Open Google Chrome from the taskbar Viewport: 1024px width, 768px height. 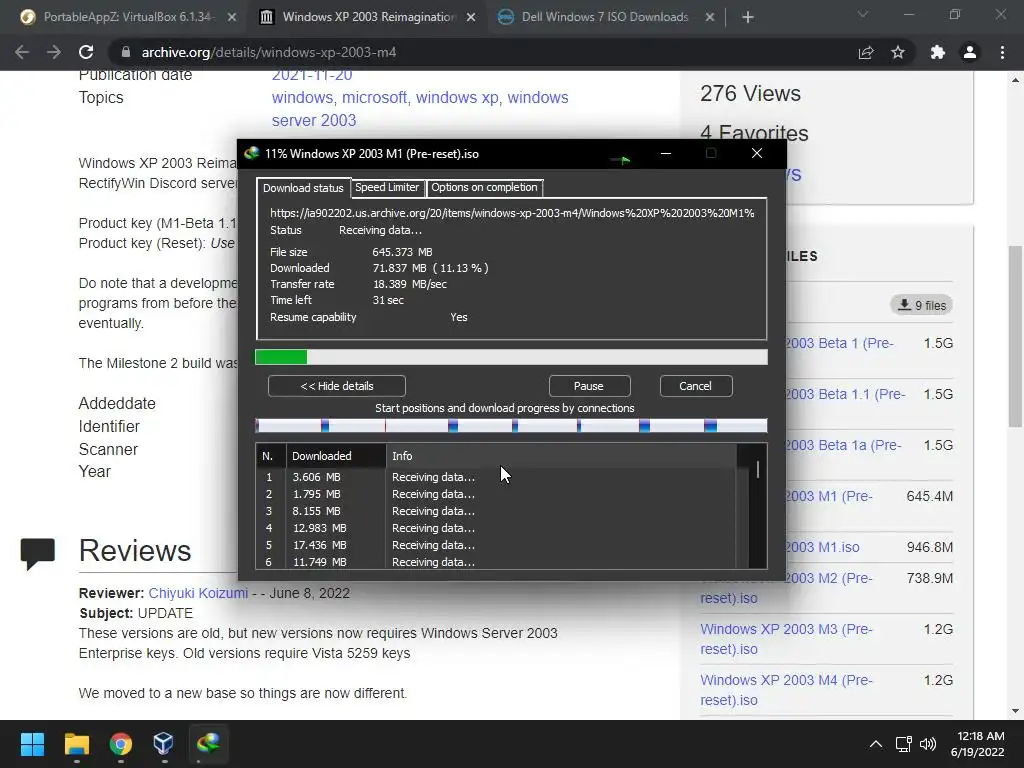(121, 744)
